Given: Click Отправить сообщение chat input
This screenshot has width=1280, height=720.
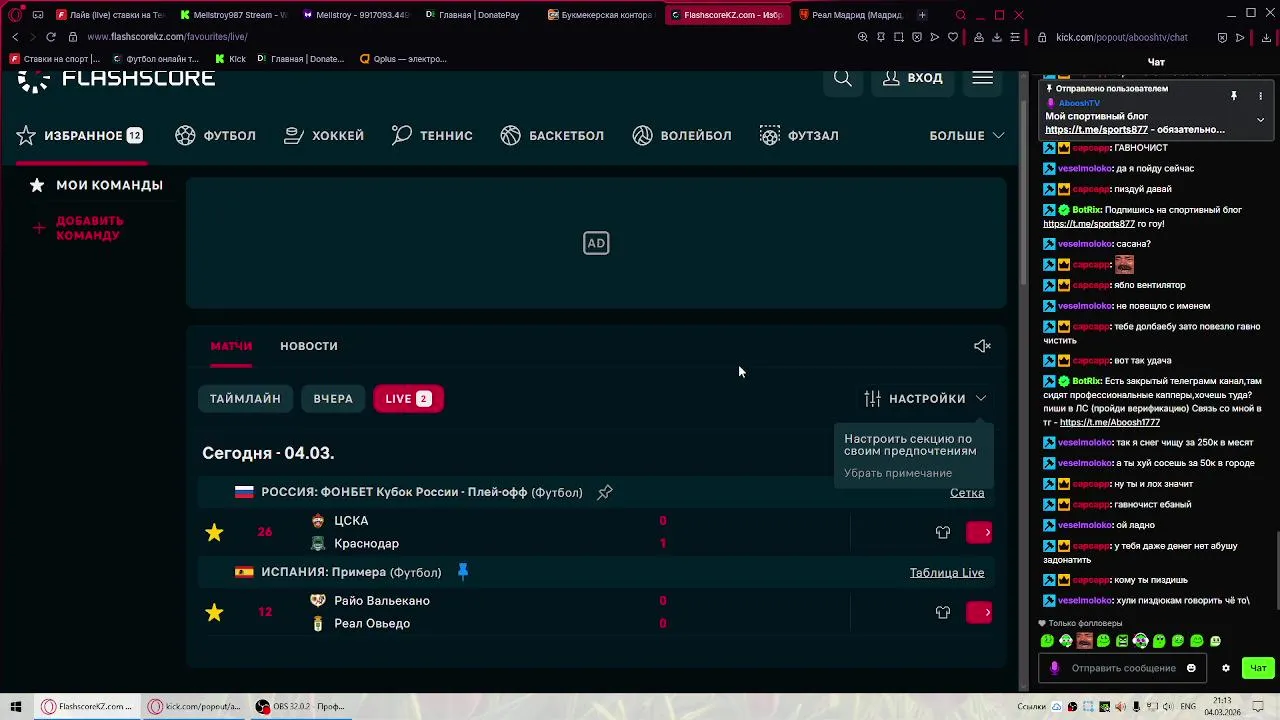Looking at the screenshot, I should pos(1124,669).
